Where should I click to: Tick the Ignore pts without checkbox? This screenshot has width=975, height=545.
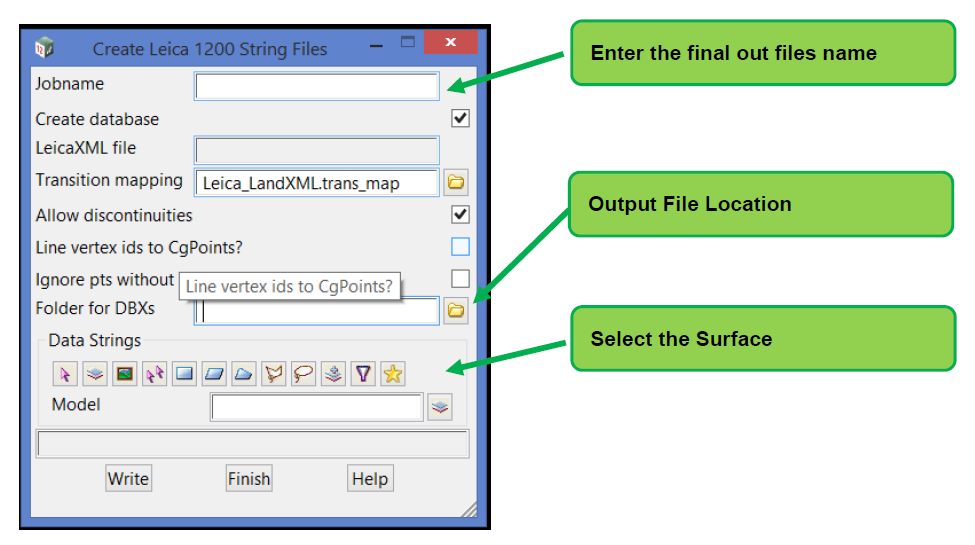point(460,279)
